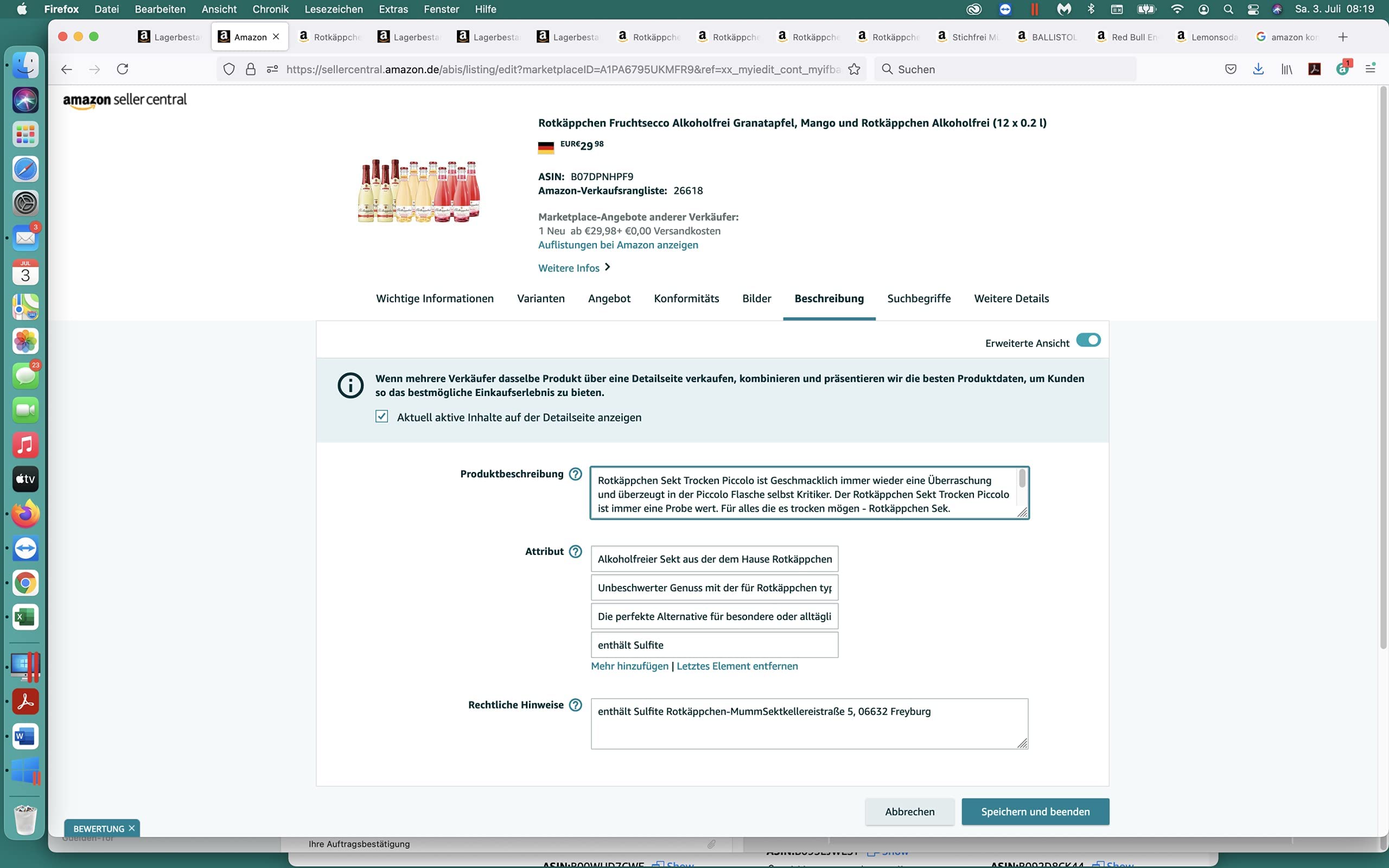This screenshot has height=868, width=1389.
Task: View site security lock information
Action: point(250,69)
